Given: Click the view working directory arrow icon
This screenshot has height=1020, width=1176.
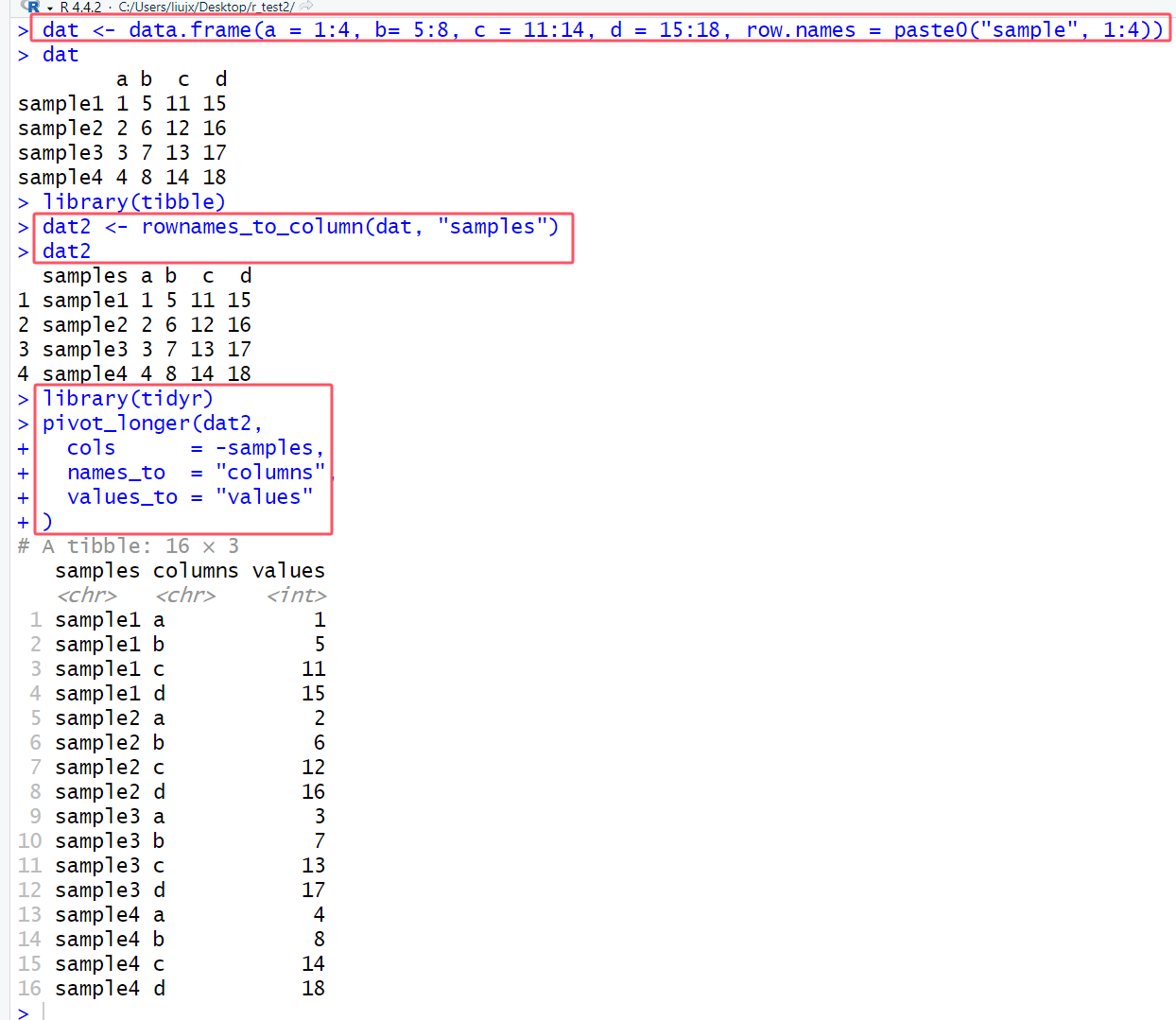Looking at the screenshot, I should pos(306,7).
